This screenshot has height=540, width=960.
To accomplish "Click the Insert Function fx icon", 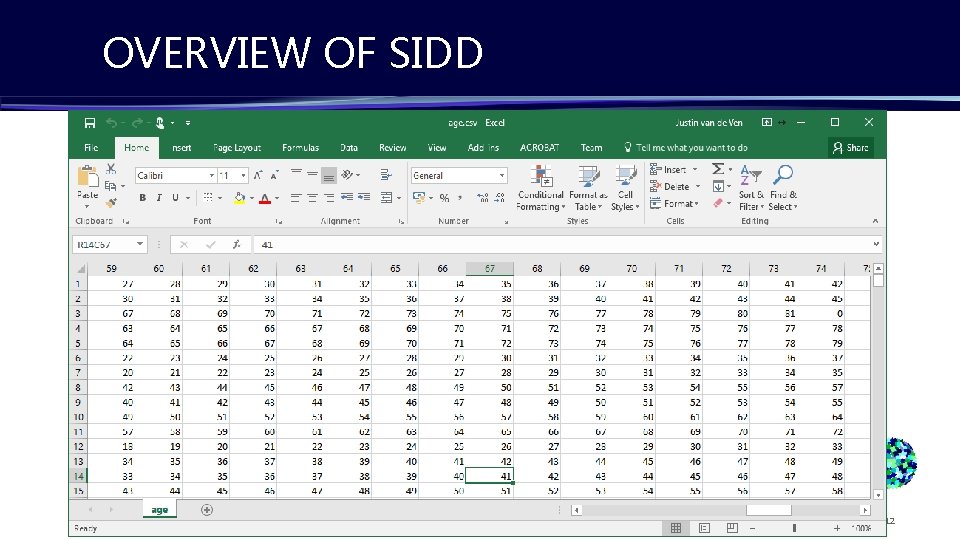I will coord(236,244).
